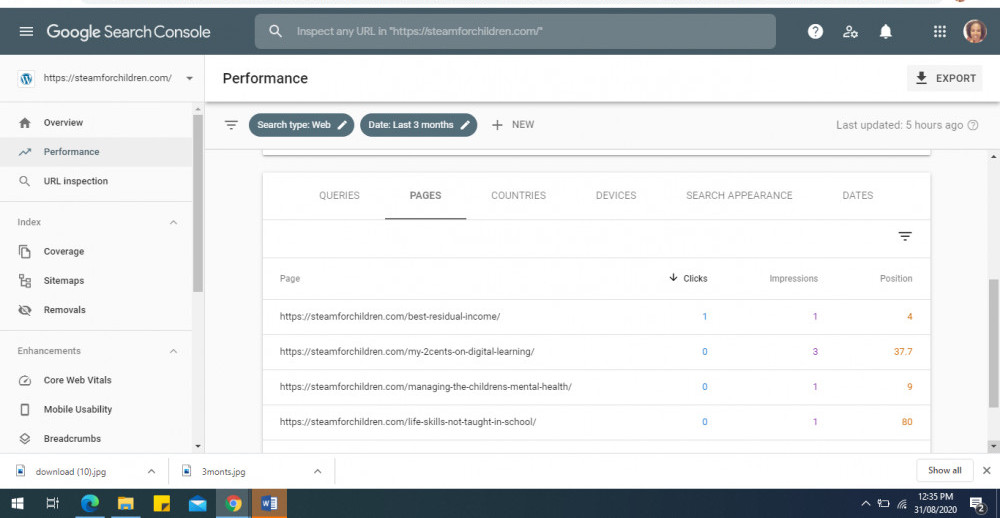Click the filter rows icon above table

904,236
